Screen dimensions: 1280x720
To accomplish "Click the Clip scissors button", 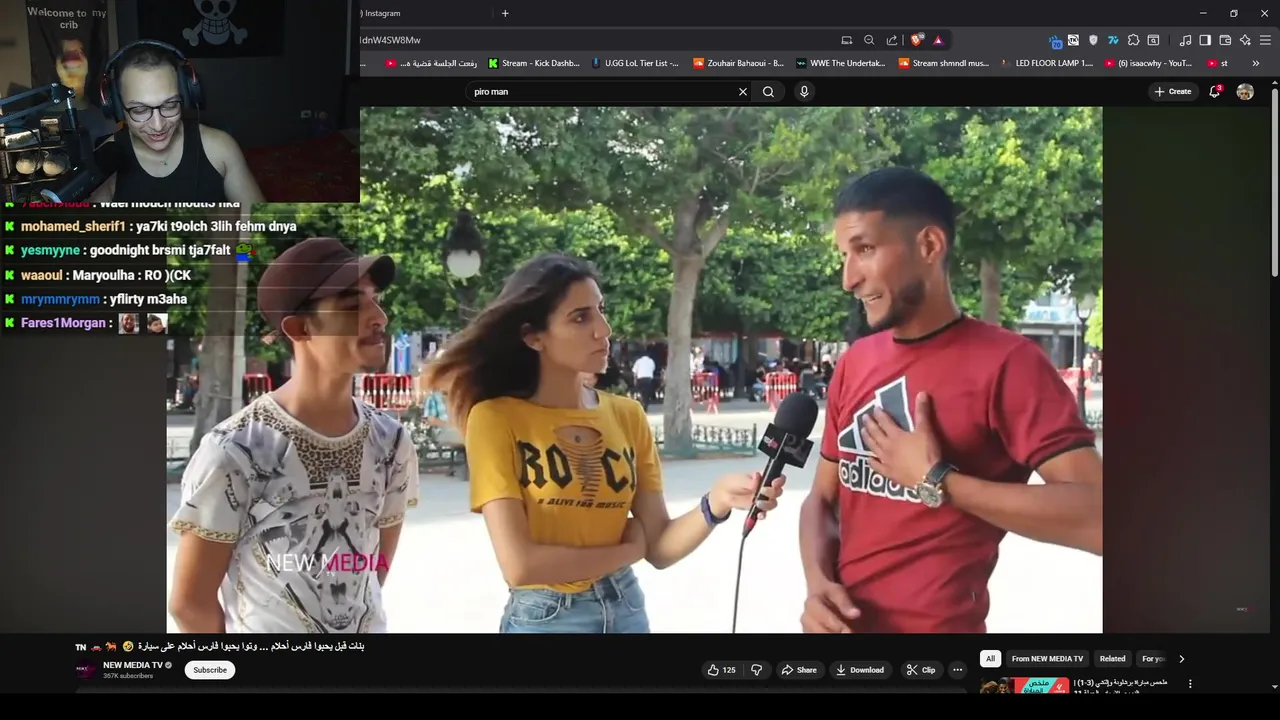I will 921,670.
